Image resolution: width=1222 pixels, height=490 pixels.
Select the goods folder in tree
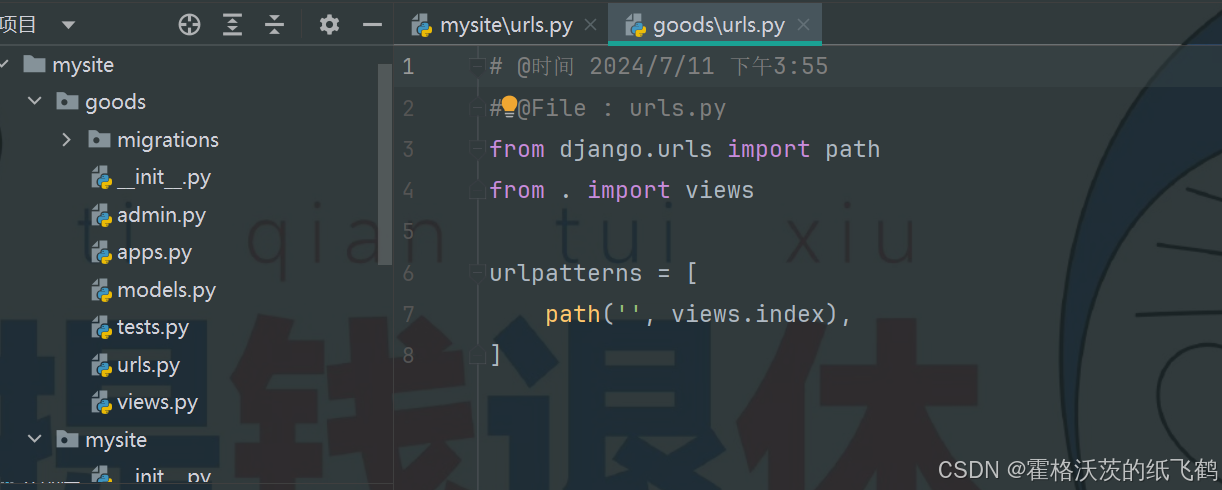(115, 102)
